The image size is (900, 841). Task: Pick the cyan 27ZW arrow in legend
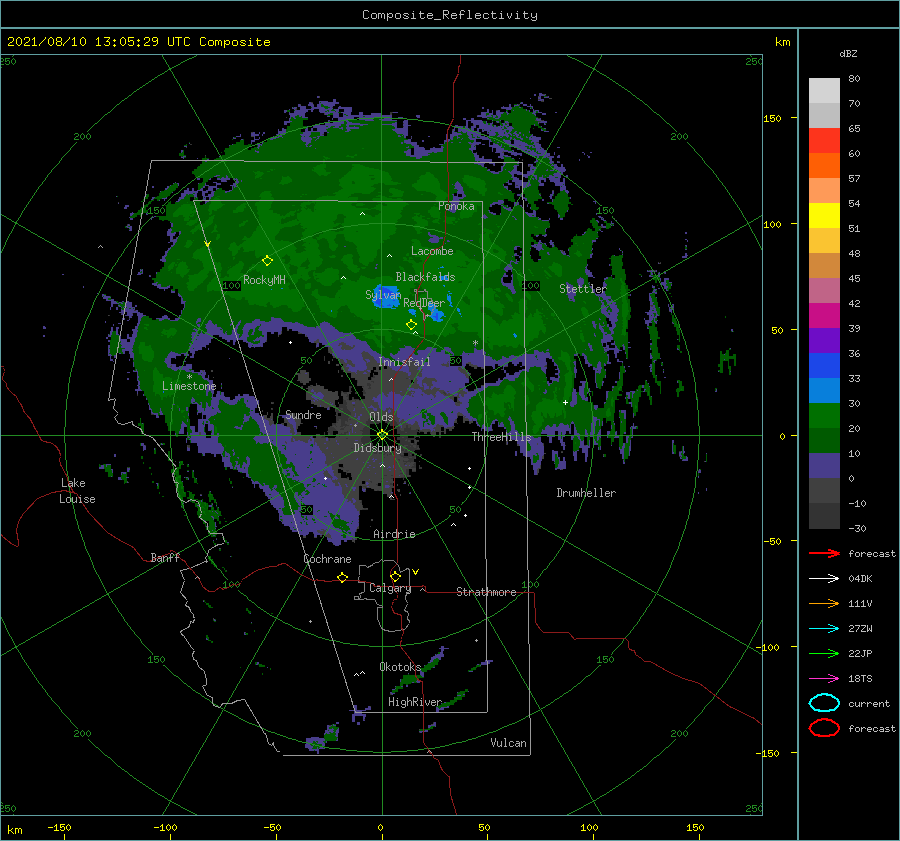coord(824,629)
